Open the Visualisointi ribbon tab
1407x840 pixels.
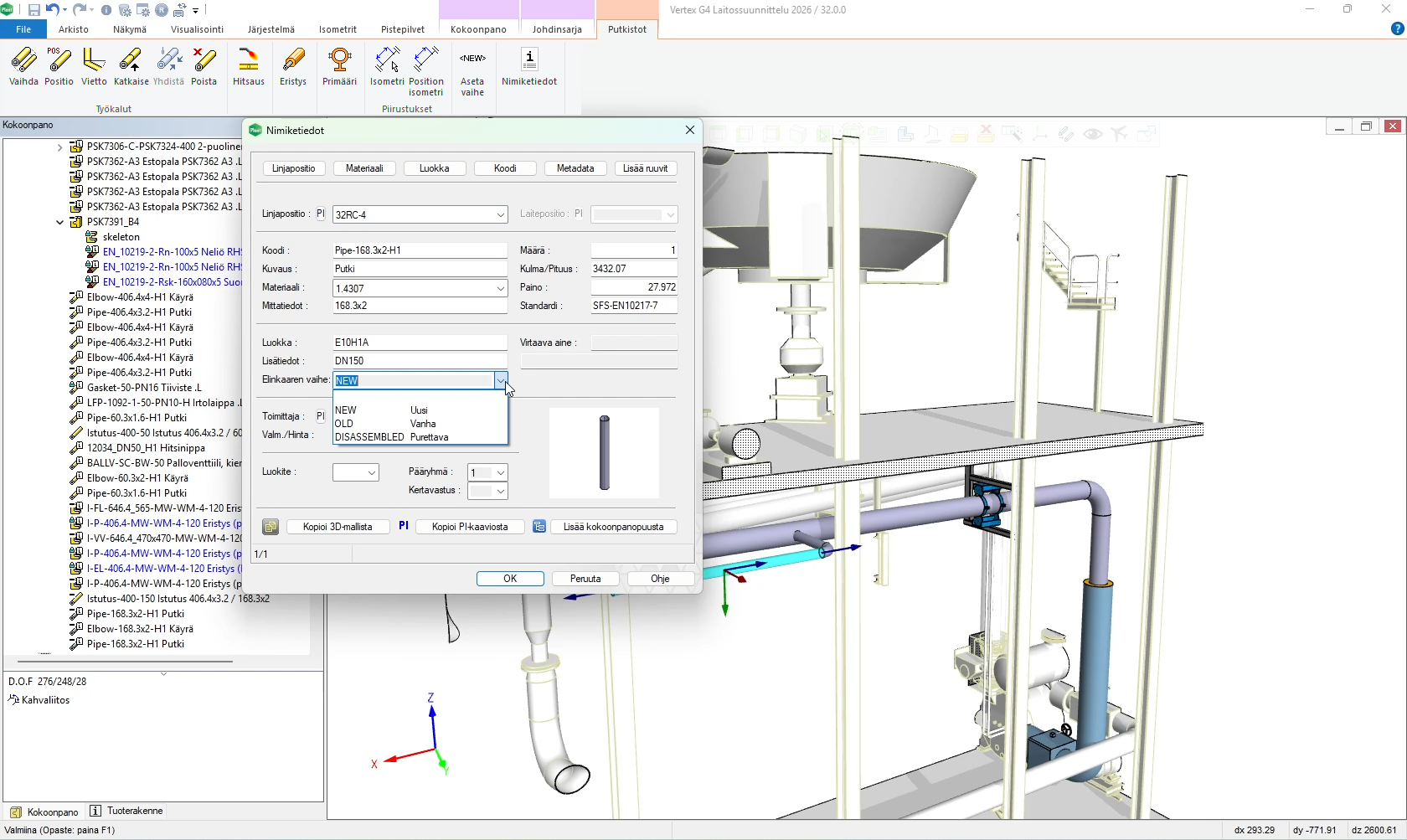pyautogui.click(x=197, y=29)
